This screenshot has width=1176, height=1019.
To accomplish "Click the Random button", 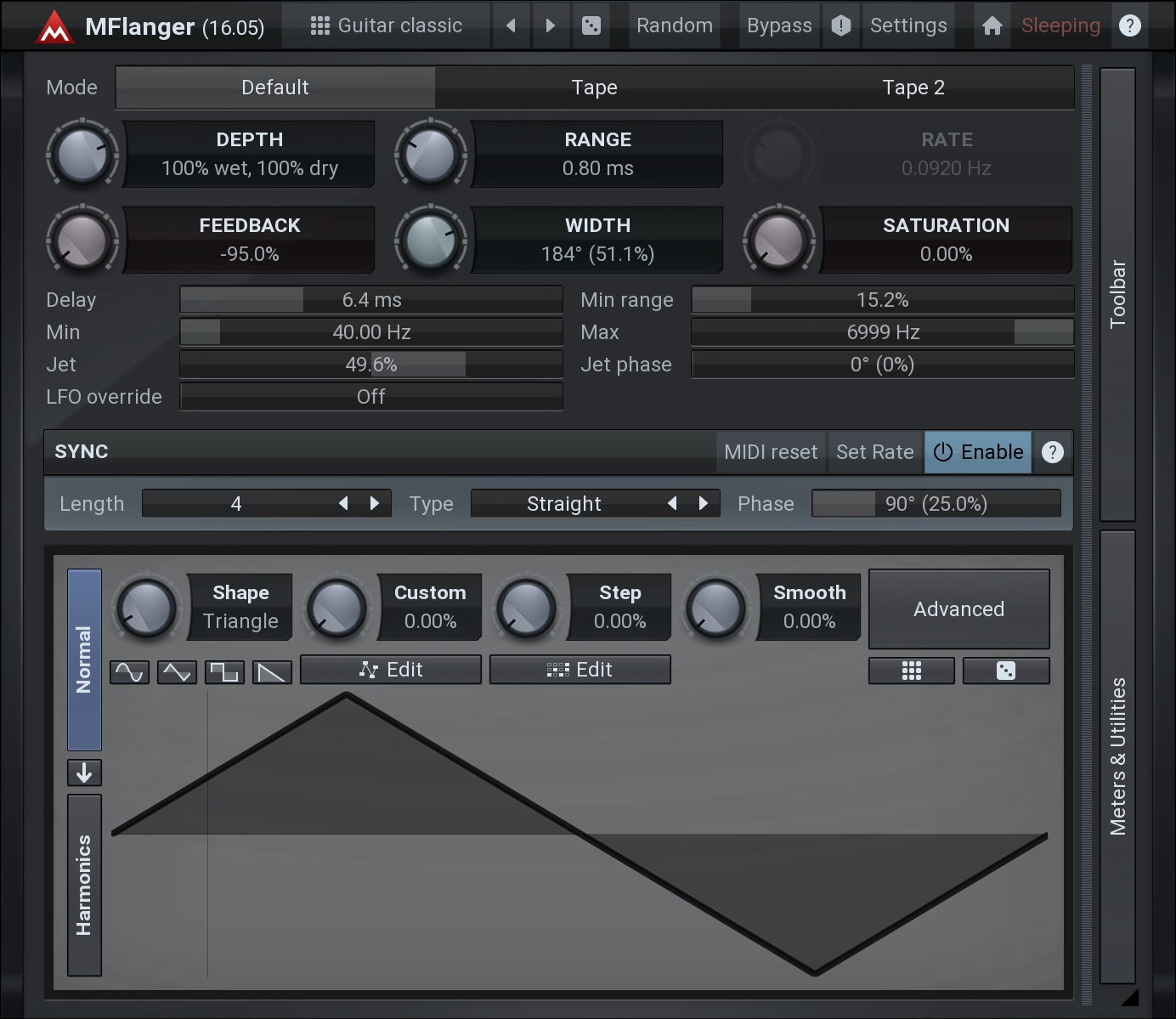I will [675, 25].
